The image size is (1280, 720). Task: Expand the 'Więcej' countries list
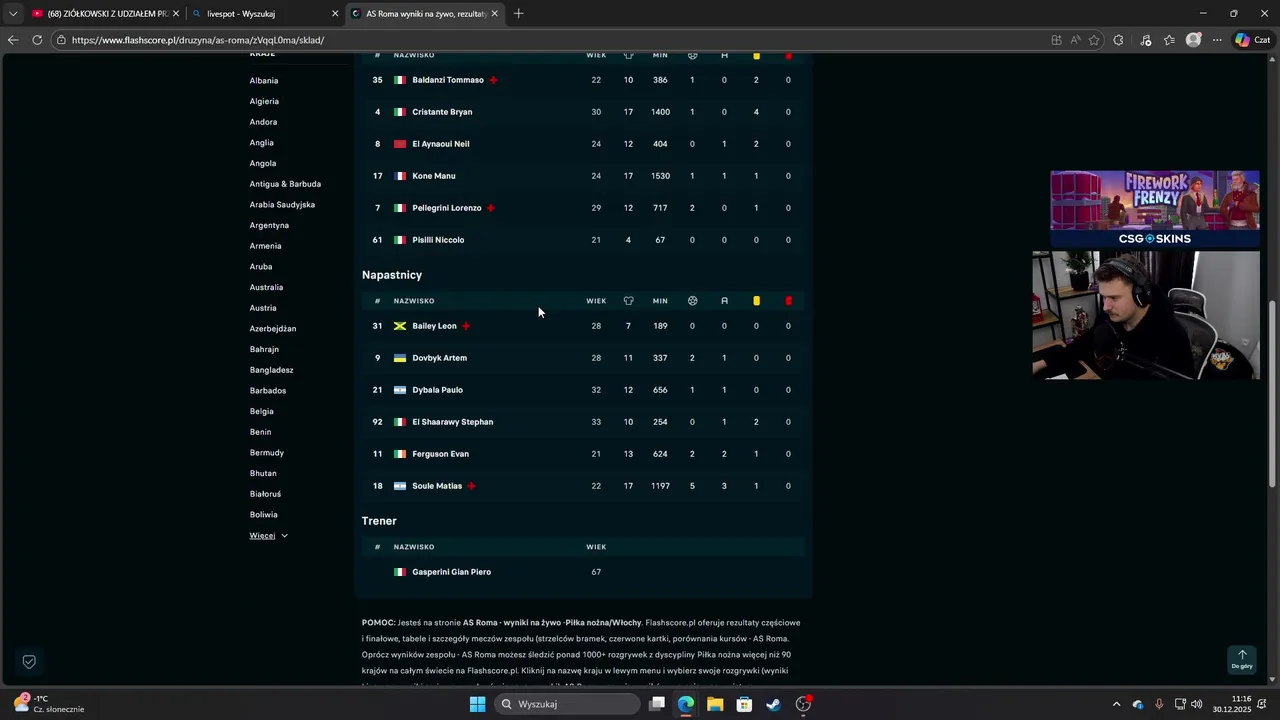click(269, 536)
